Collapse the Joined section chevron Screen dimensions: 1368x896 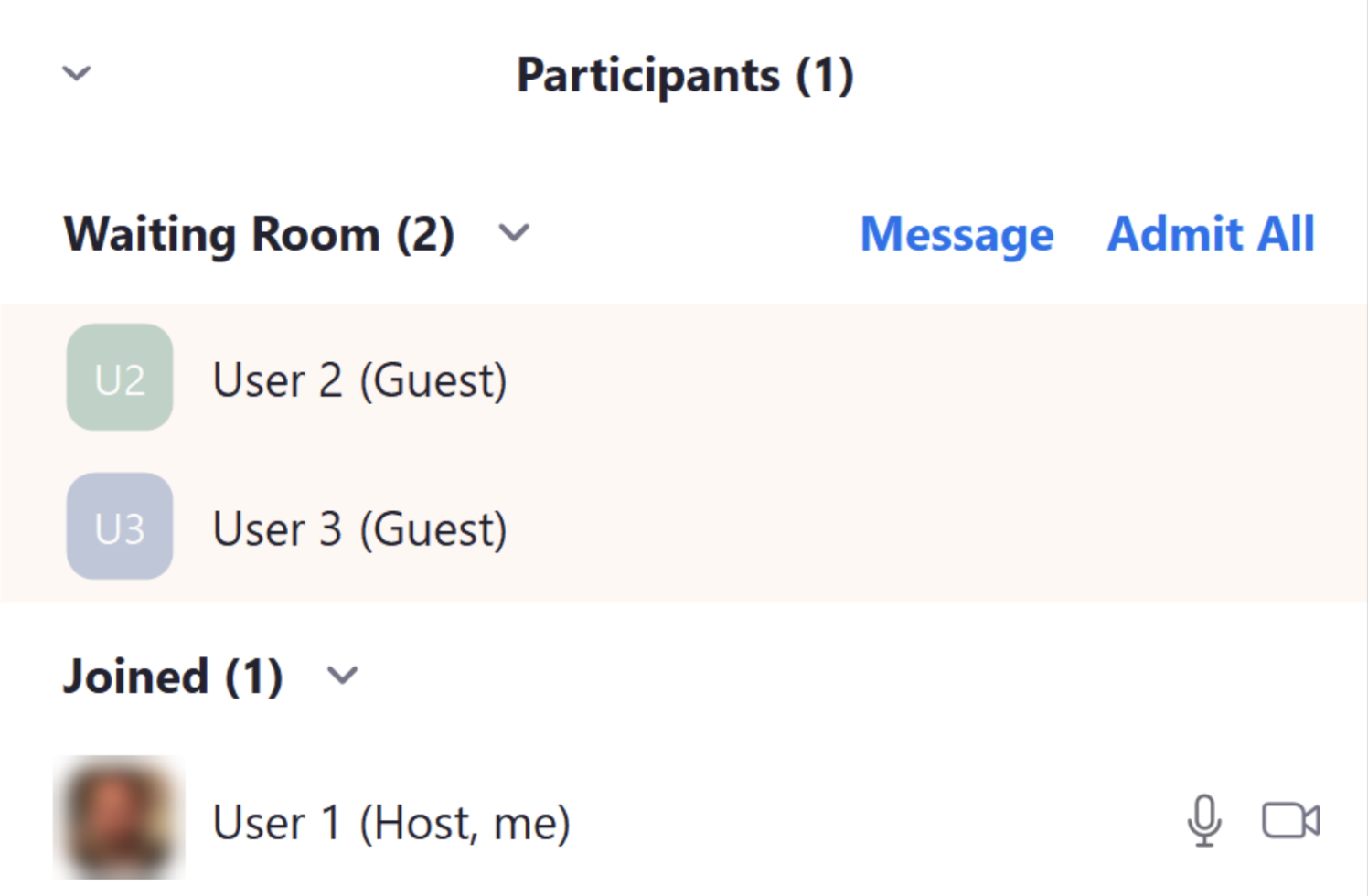coord(342,676)
